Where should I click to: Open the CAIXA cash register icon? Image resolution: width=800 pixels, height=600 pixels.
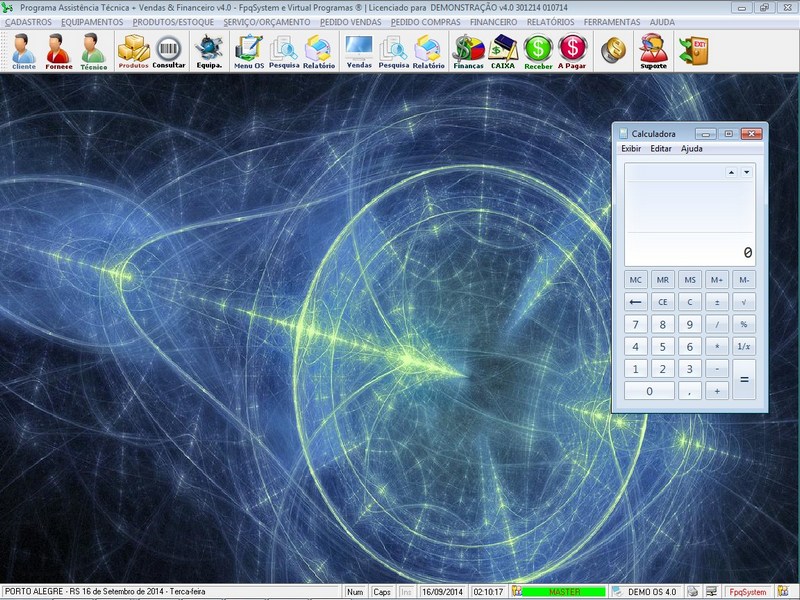503,51
